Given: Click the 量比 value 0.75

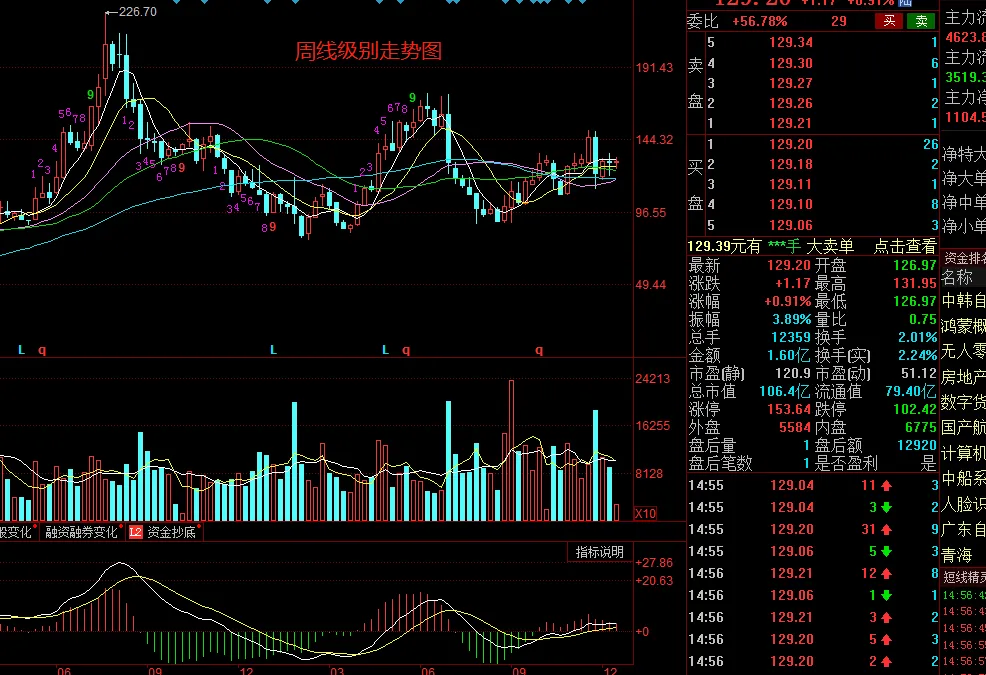Looking at the screenshot, I should (x=923, y=320).
